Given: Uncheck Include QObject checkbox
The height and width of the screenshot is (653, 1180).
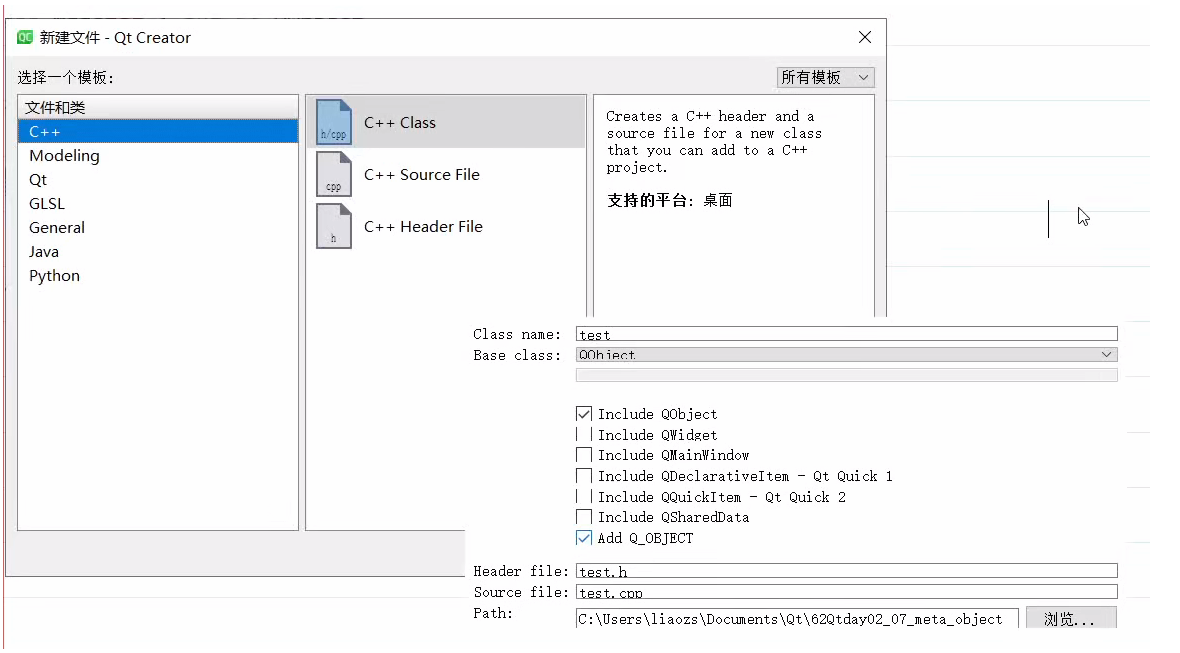Looking at the screenshot, I should (x=584, y=414).
